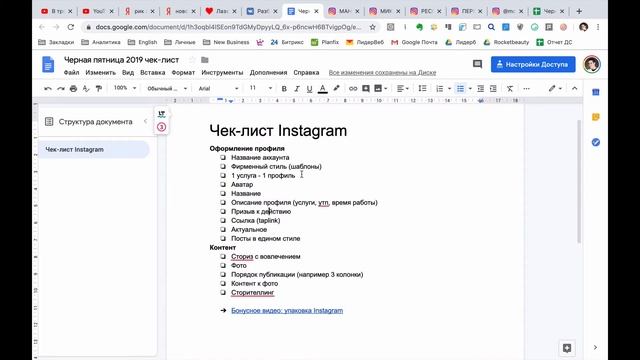Screen dimensions: 640x360
Task: Star the document next to title
Action: 192,60
